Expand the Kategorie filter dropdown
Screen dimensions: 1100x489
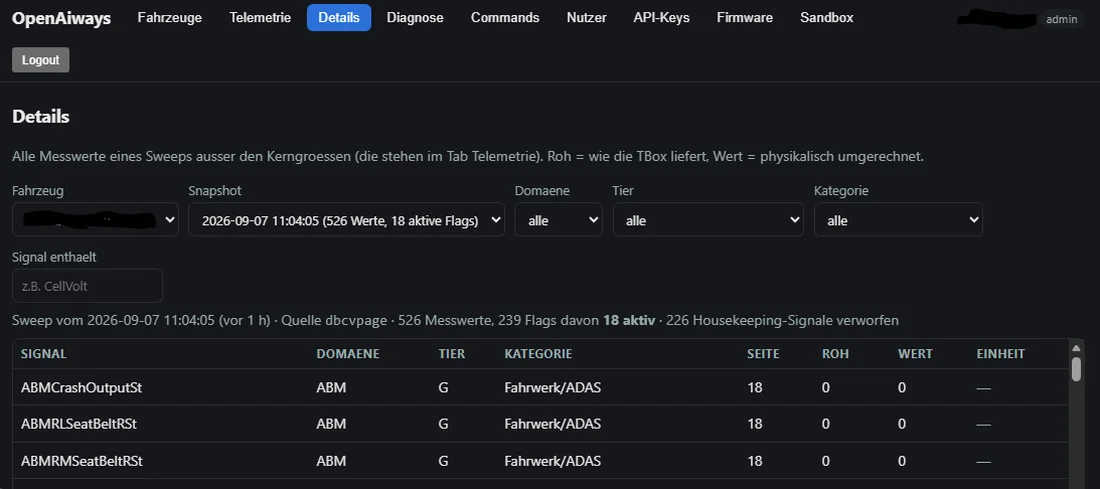click(898, 220)
